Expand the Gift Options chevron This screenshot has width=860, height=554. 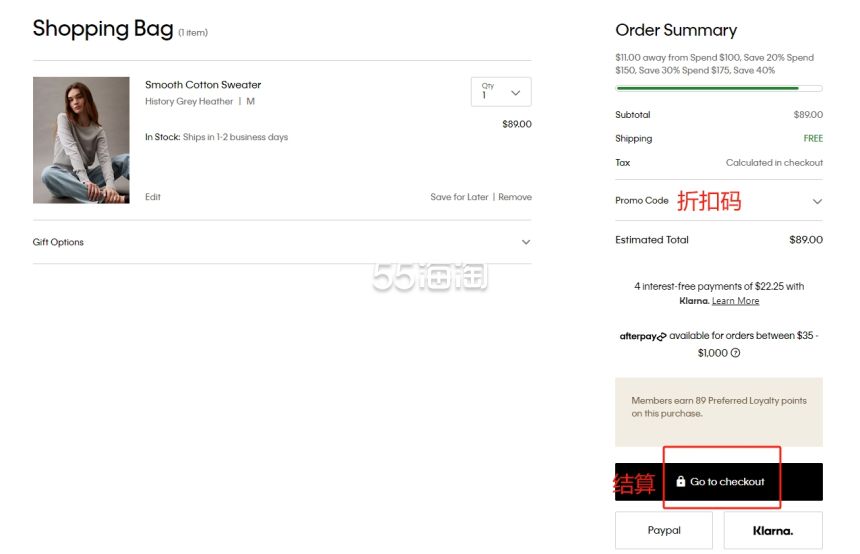[x=525, y=242]
